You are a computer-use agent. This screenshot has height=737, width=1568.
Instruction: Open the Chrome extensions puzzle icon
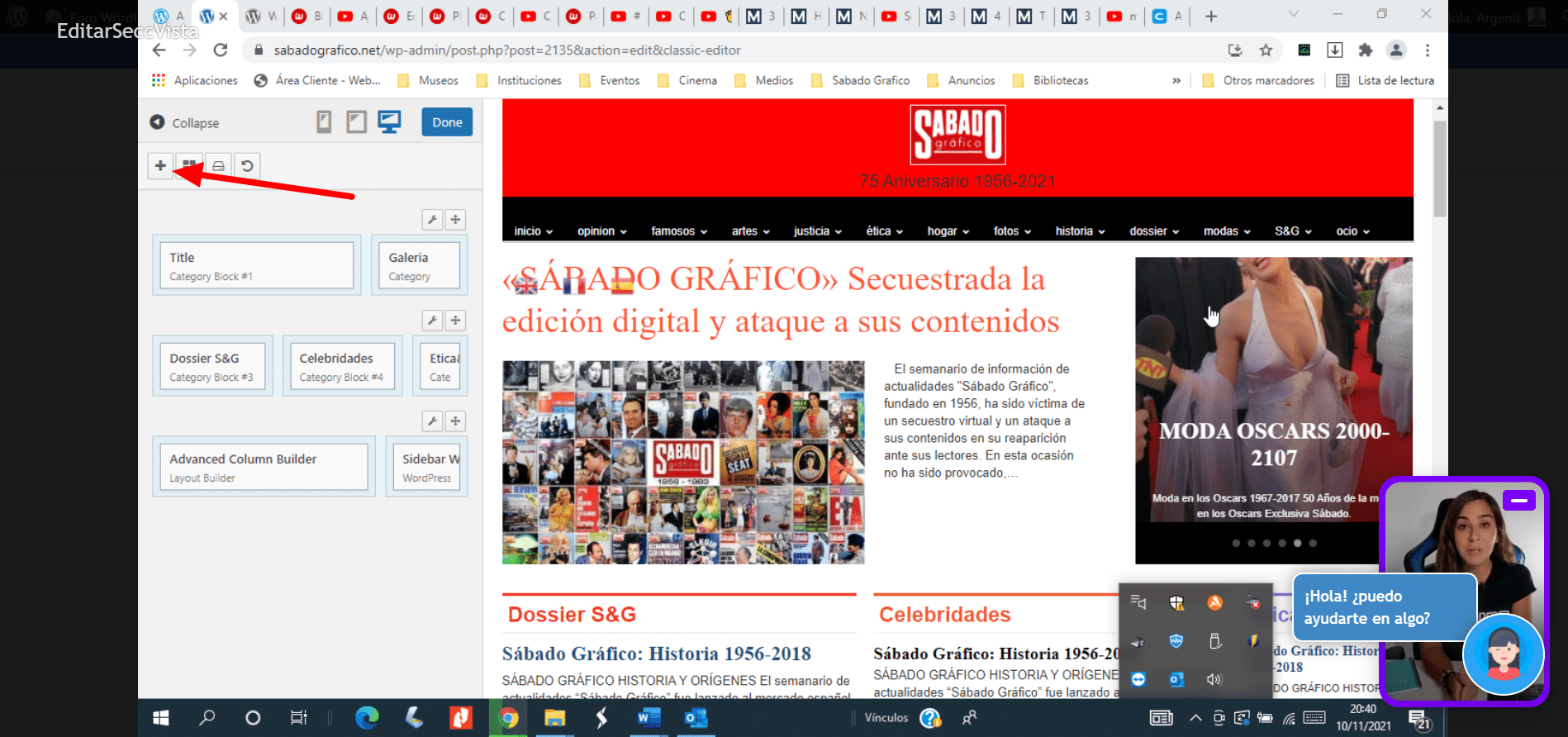1366,50
